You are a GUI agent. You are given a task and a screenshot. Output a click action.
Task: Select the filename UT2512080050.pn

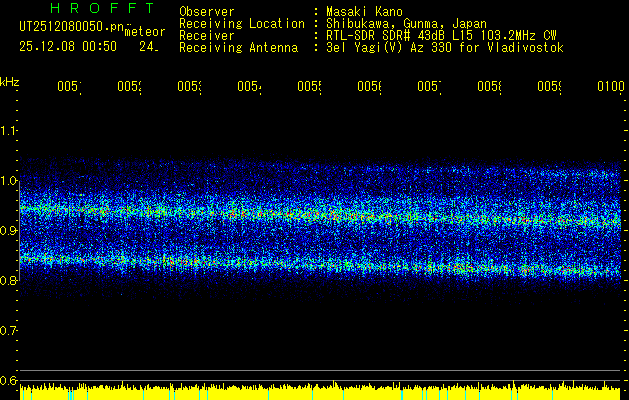71,26
